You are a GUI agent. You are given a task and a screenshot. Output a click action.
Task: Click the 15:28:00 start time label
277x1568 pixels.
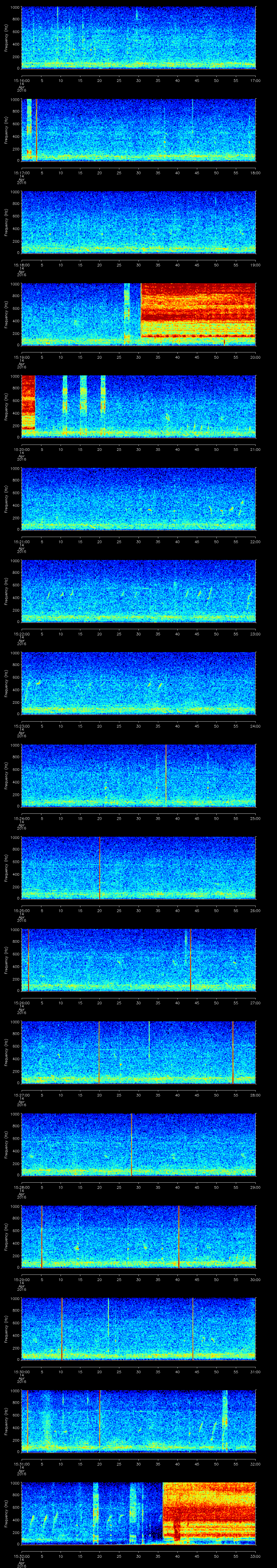(x=21, y=1187)
